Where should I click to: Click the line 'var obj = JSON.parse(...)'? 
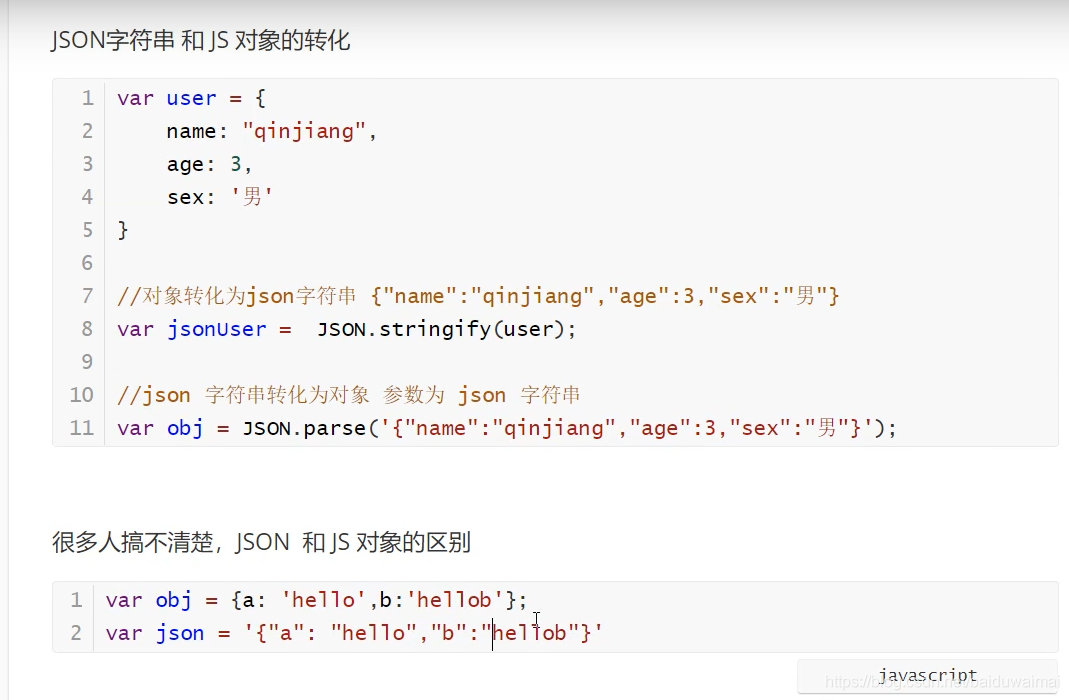point(507,428)
